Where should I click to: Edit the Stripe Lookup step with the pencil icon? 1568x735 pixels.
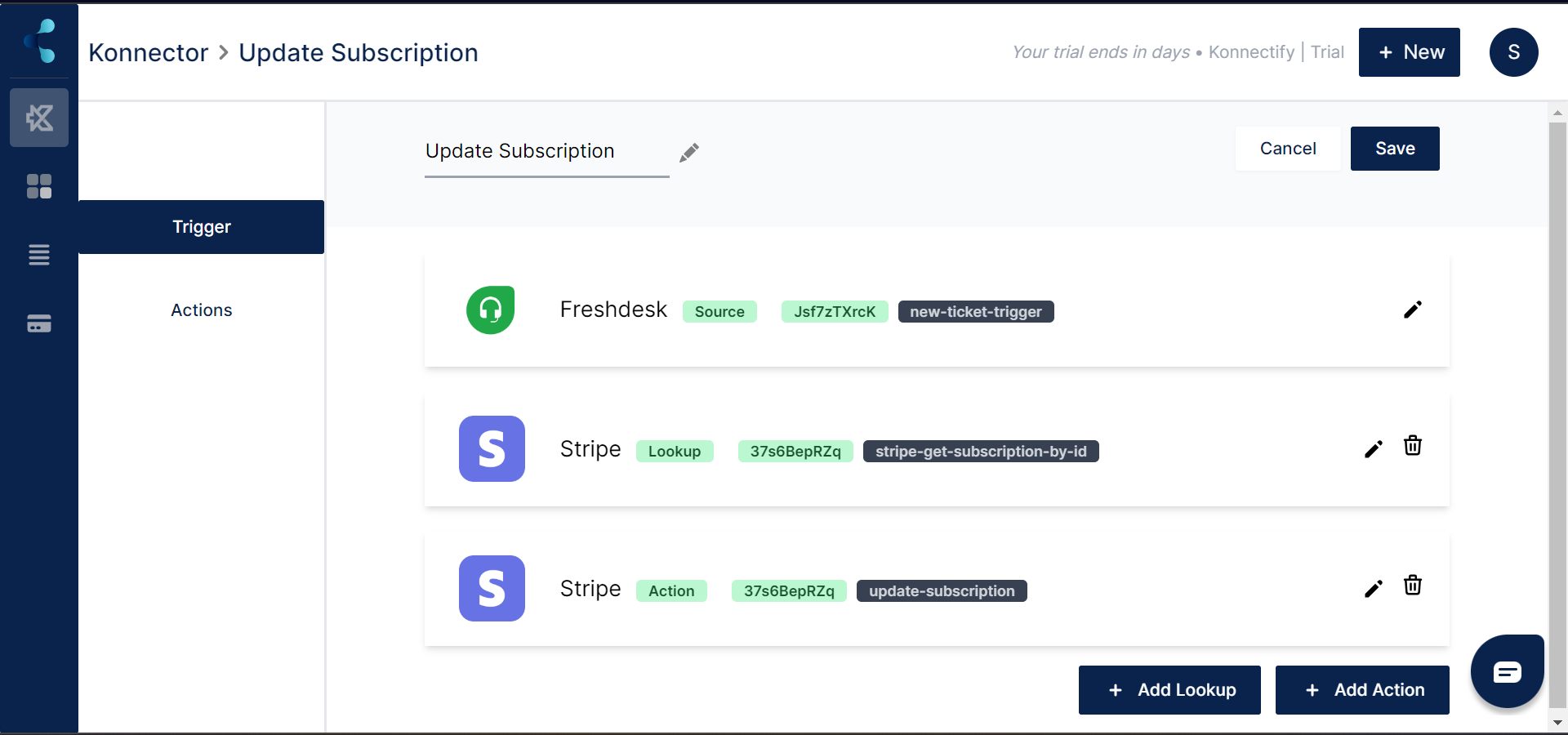pos(1373,448)
